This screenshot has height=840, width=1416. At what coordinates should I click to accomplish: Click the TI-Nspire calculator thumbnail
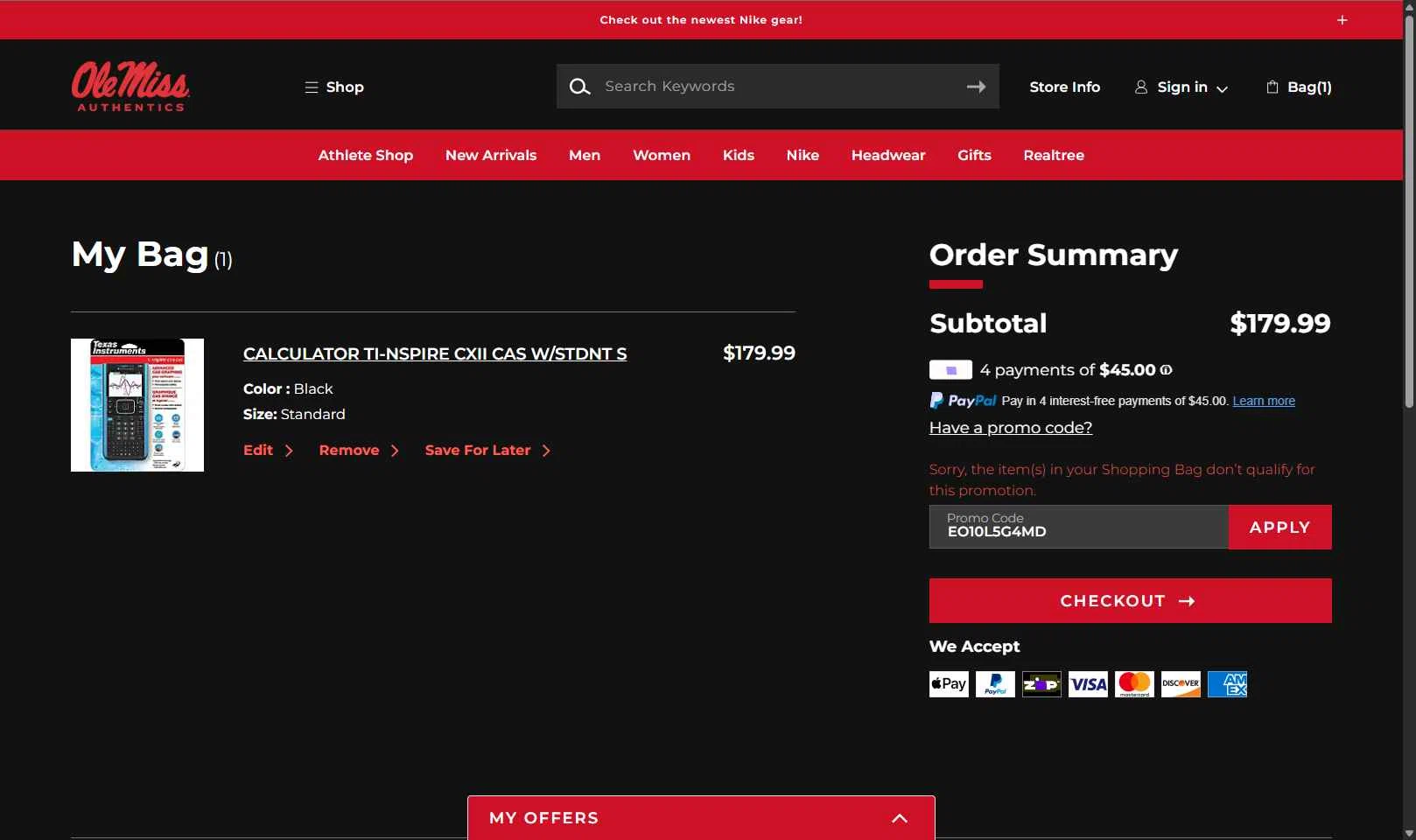click(x=137, y=405)
